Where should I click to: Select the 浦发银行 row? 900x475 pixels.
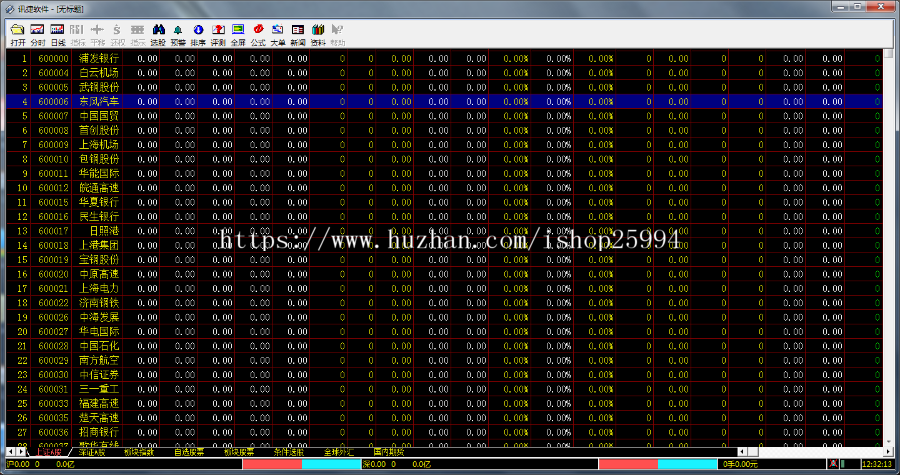(444, 59)
